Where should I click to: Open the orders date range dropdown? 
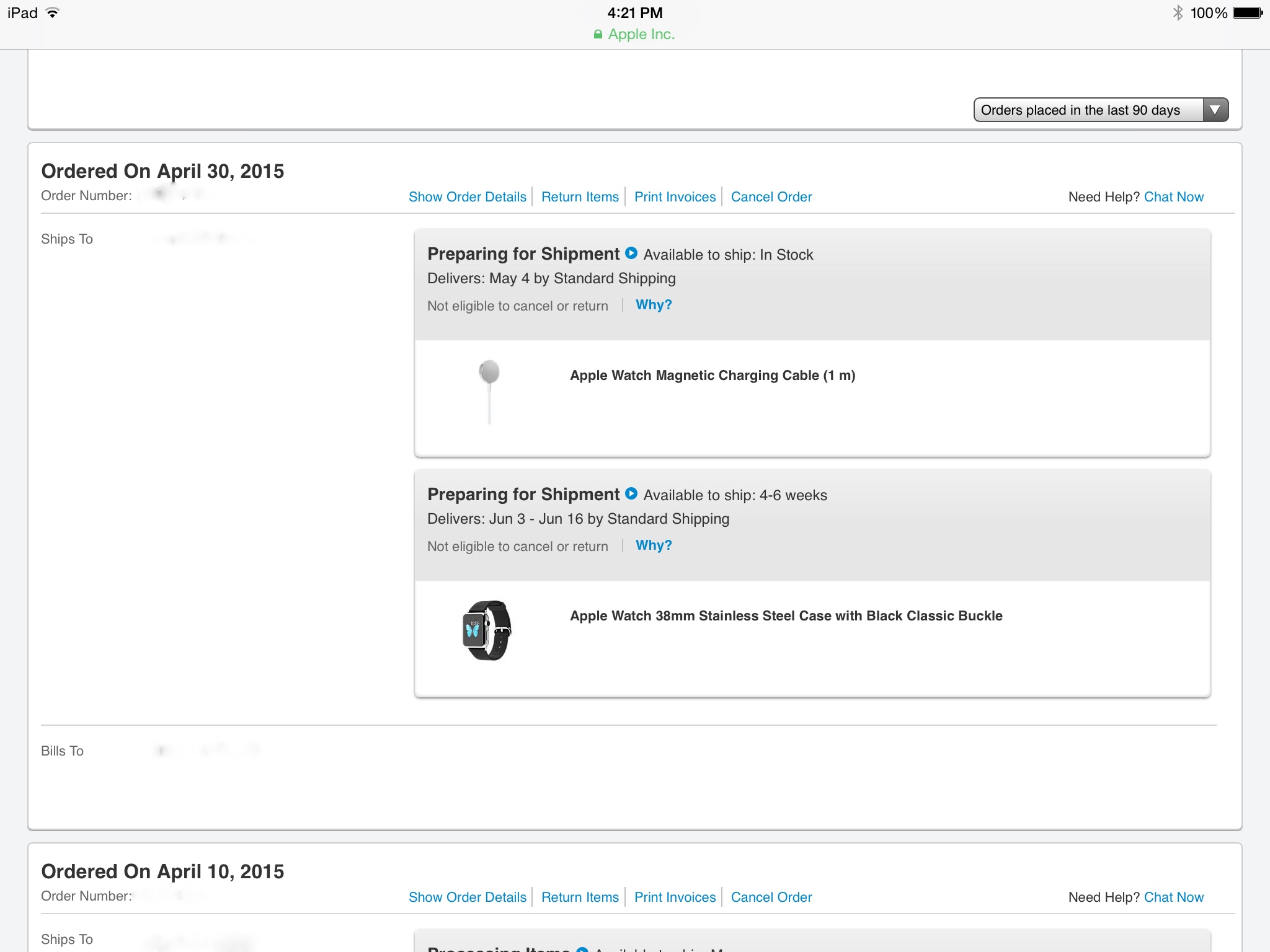pos(1101,110)
